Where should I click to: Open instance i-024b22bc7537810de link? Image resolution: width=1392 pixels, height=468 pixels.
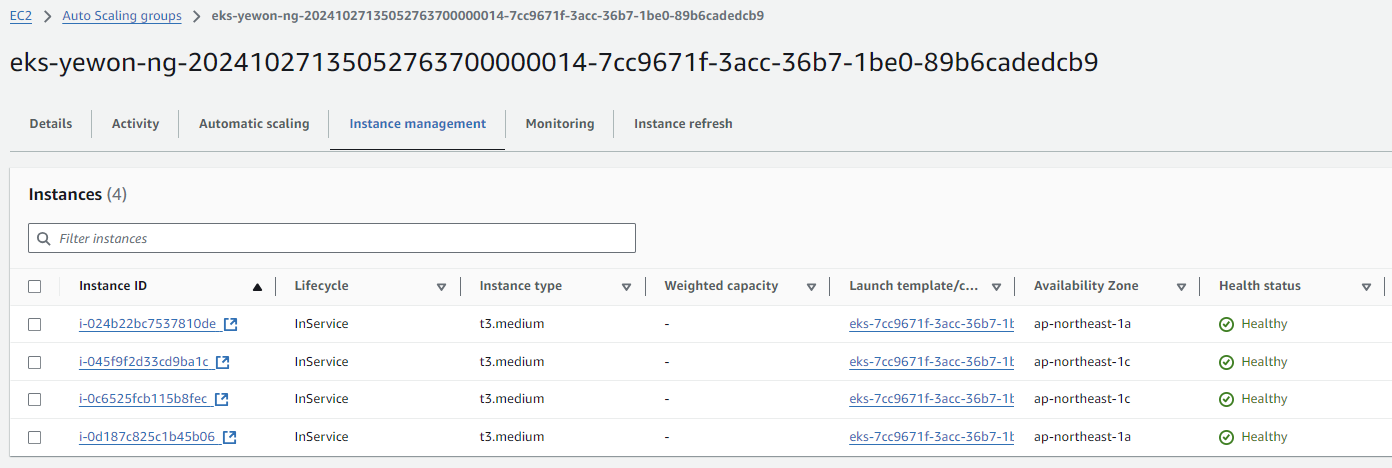[x=148, y=324]
